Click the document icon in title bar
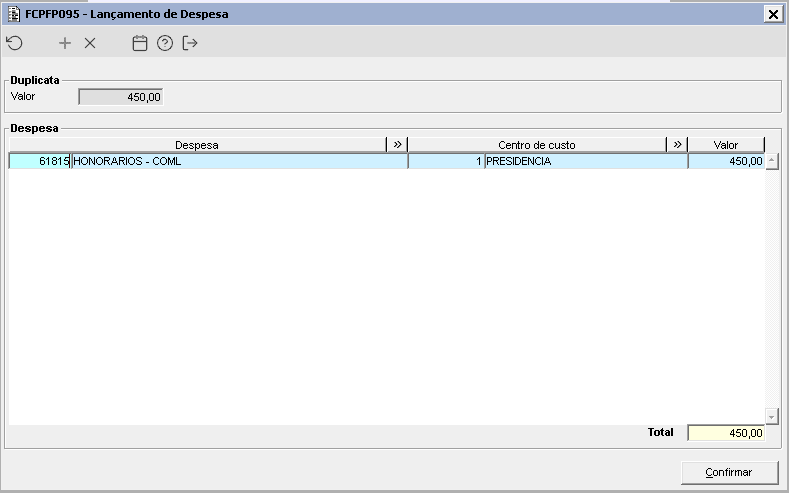Screen dimensions: 789x493 (14, 14)
